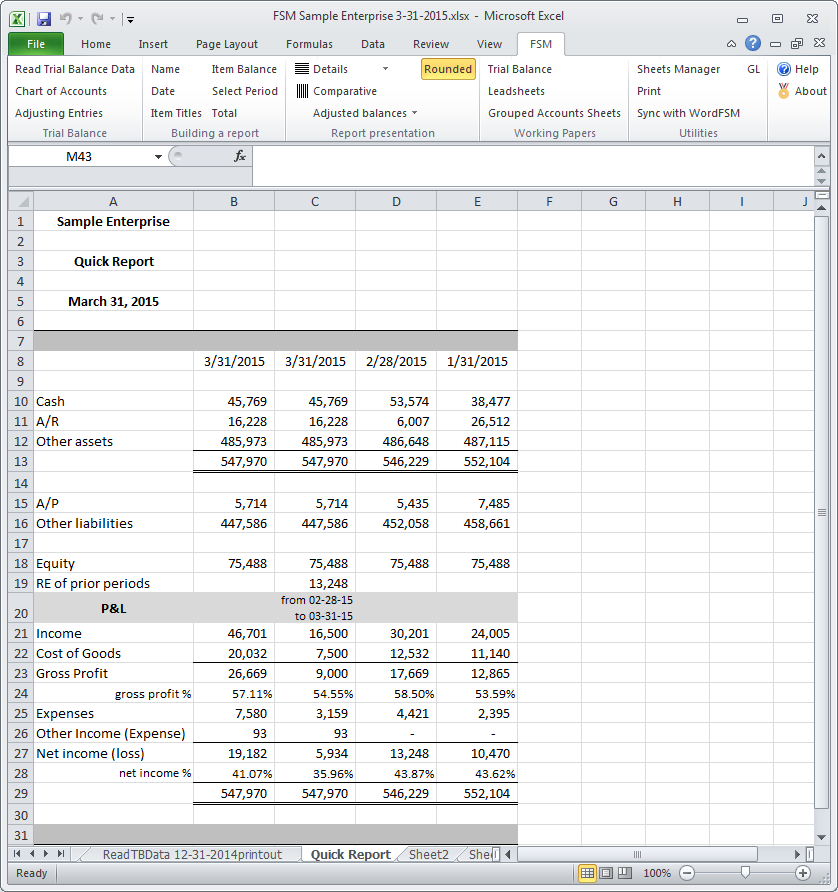Open the Formulas ribbon tab
This screenshot has width=838, height=892.
click(309, 44)
